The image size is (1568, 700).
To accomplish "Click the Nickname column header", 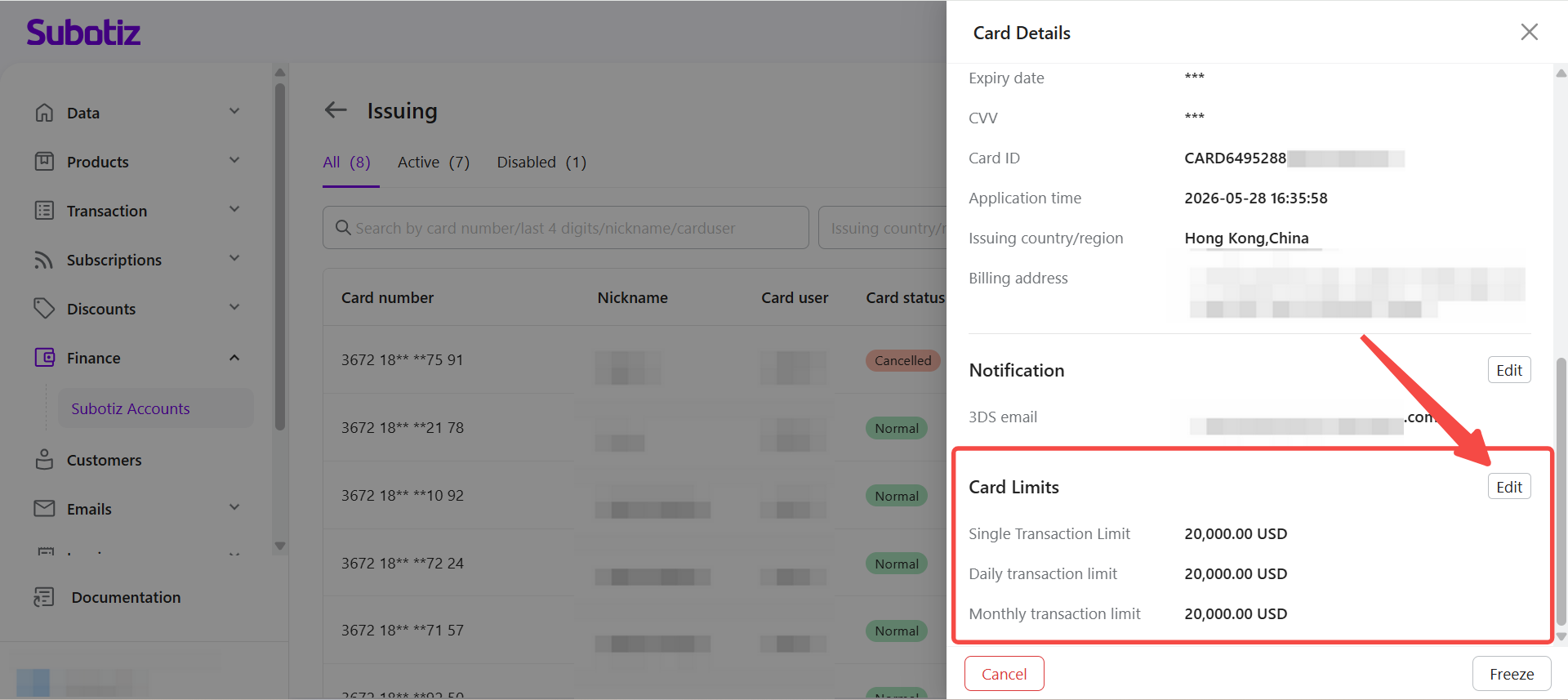I will coord(632,298).
